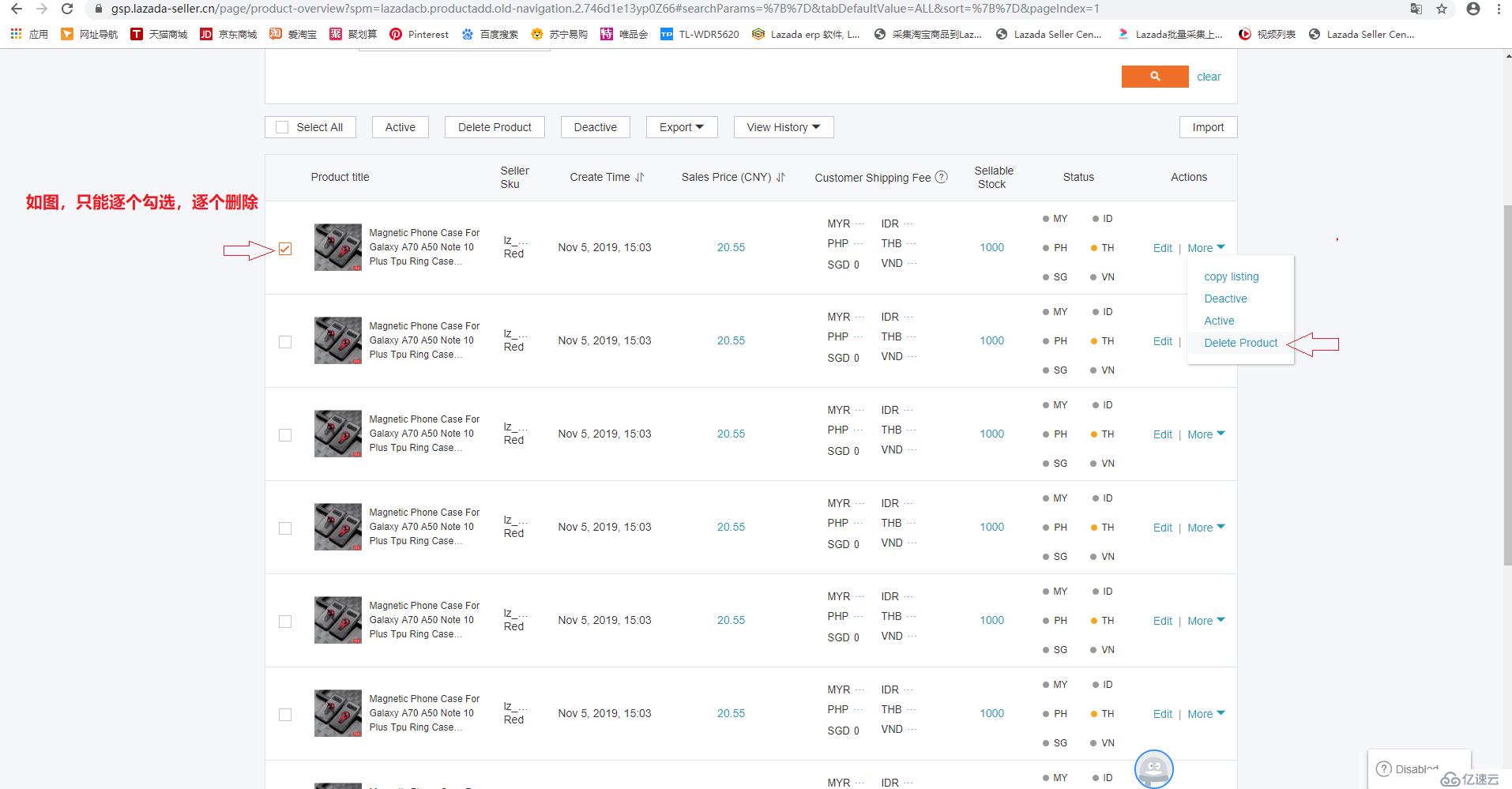This screenshot has width=1512, height=789.
Task: Choose copy listing from More menu
Action: coord(1232,276)
